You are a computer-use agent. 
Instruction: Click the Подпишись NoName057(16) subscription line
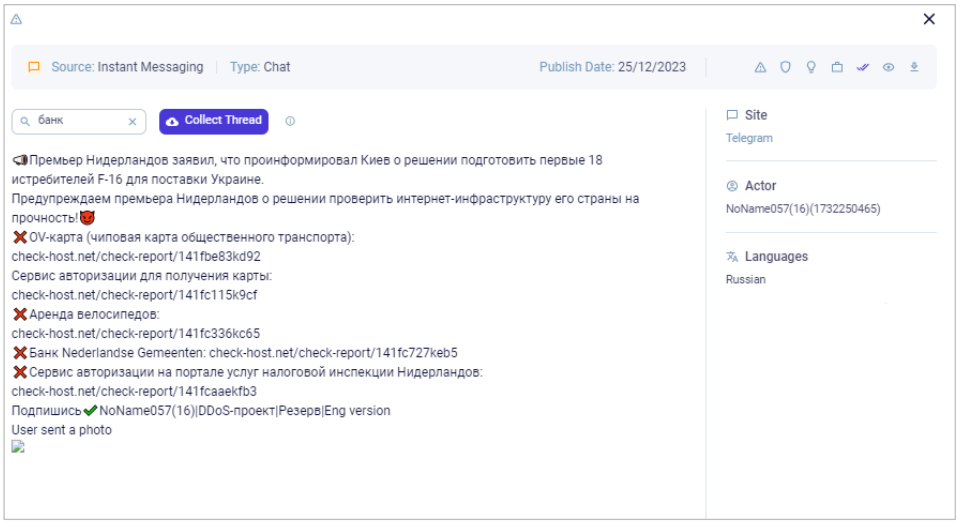click(x=201, y=411)
